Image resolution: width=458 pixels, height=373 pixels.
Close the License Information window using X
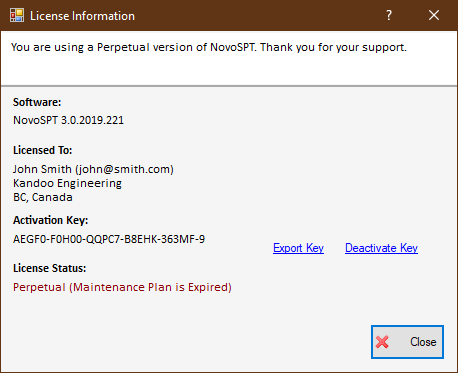click(434, 15)
